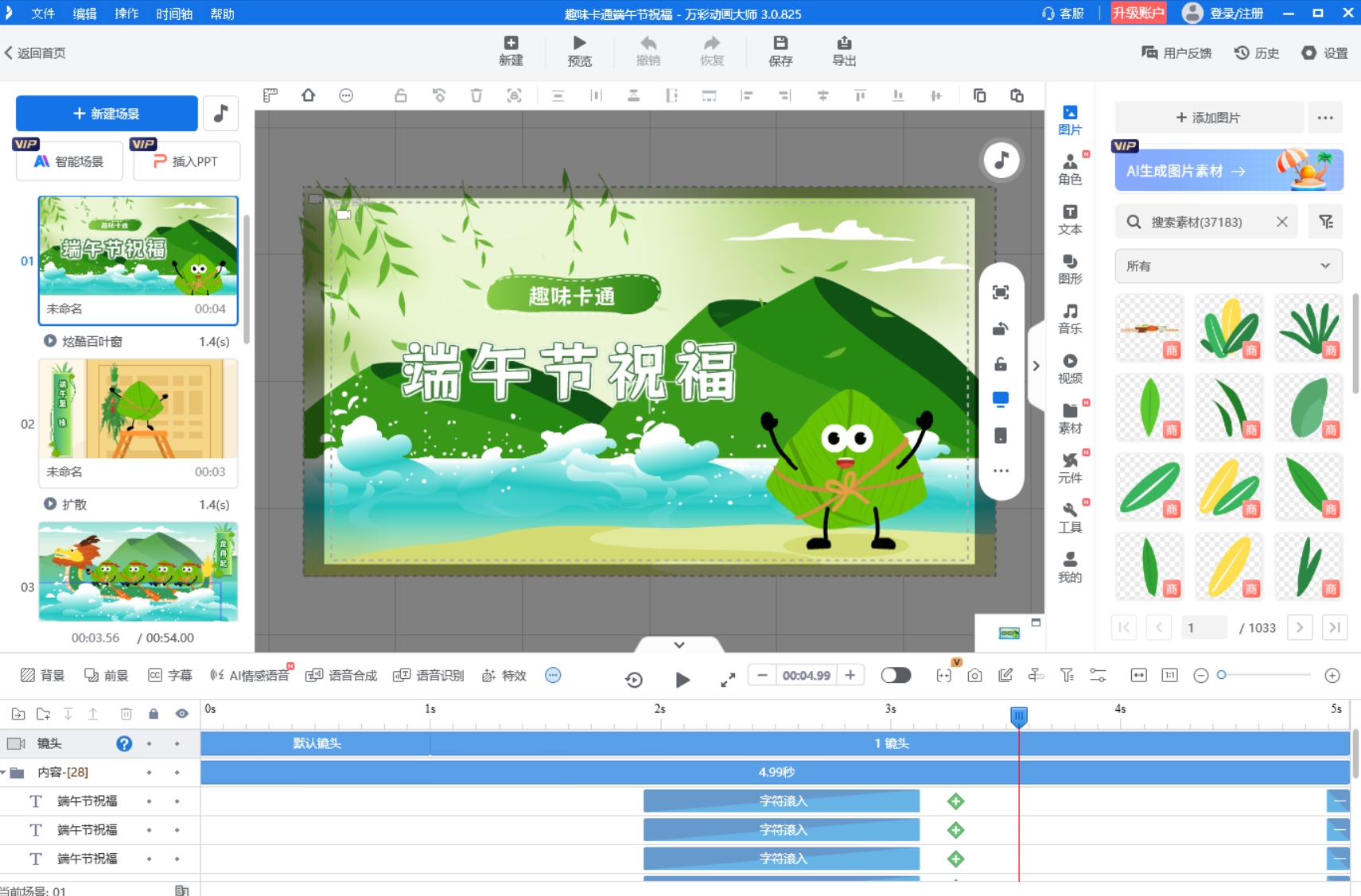Open the 背景 (background) tool

click(x=38, y=675)
